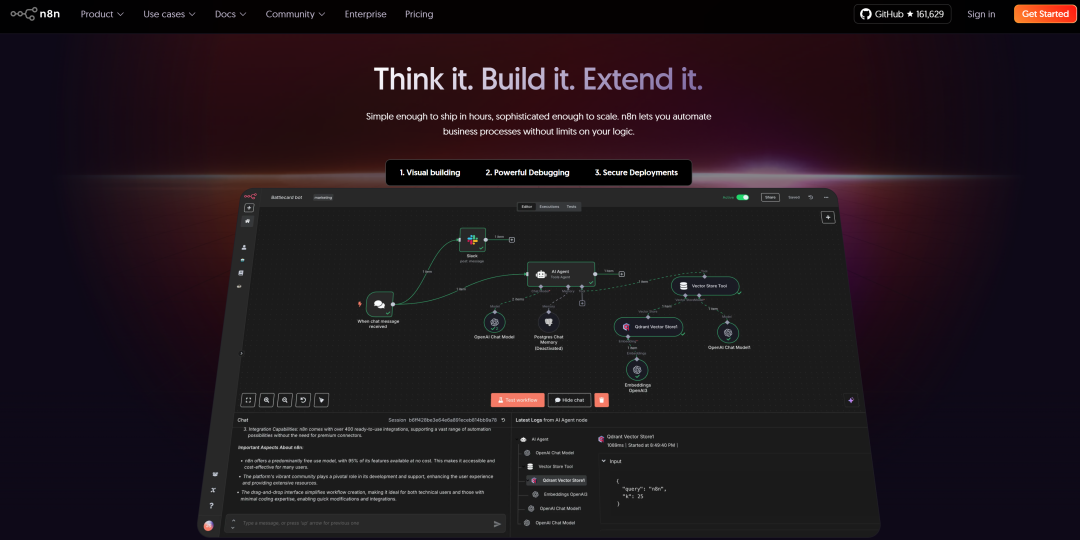The image size is (1080, 540).
Task: Click the Share button in the editor
Action: click(x=770, y=197)
